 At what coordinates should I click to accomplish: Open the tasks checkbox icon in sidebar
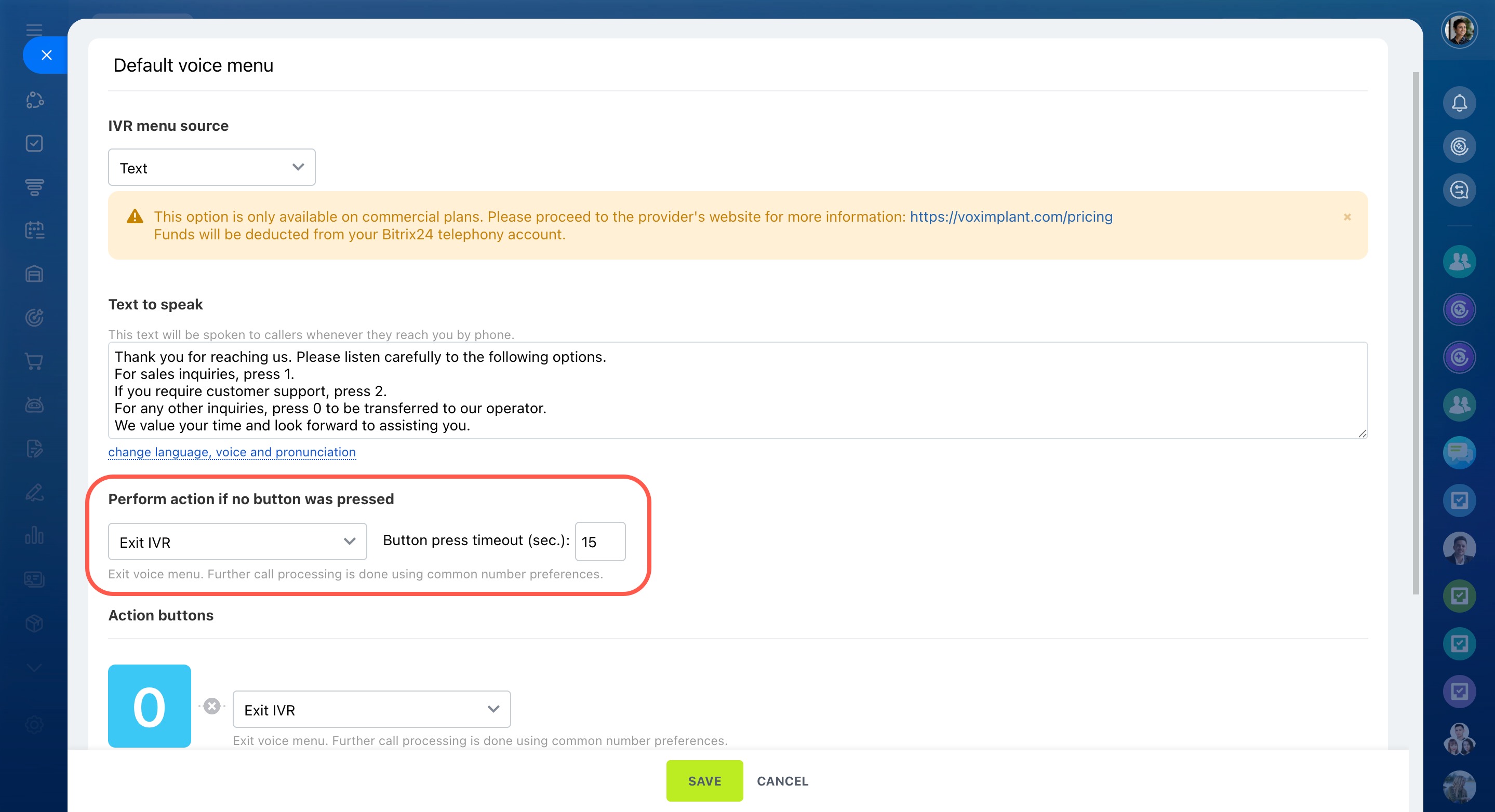tap(34, 143)
